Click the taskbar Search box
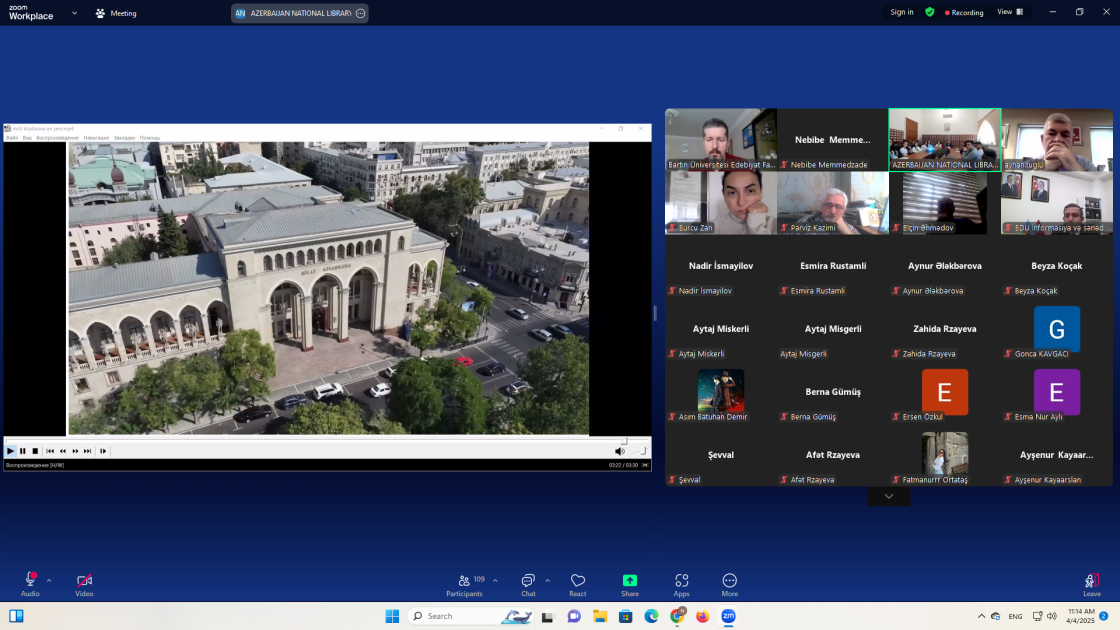 (471, 616)
